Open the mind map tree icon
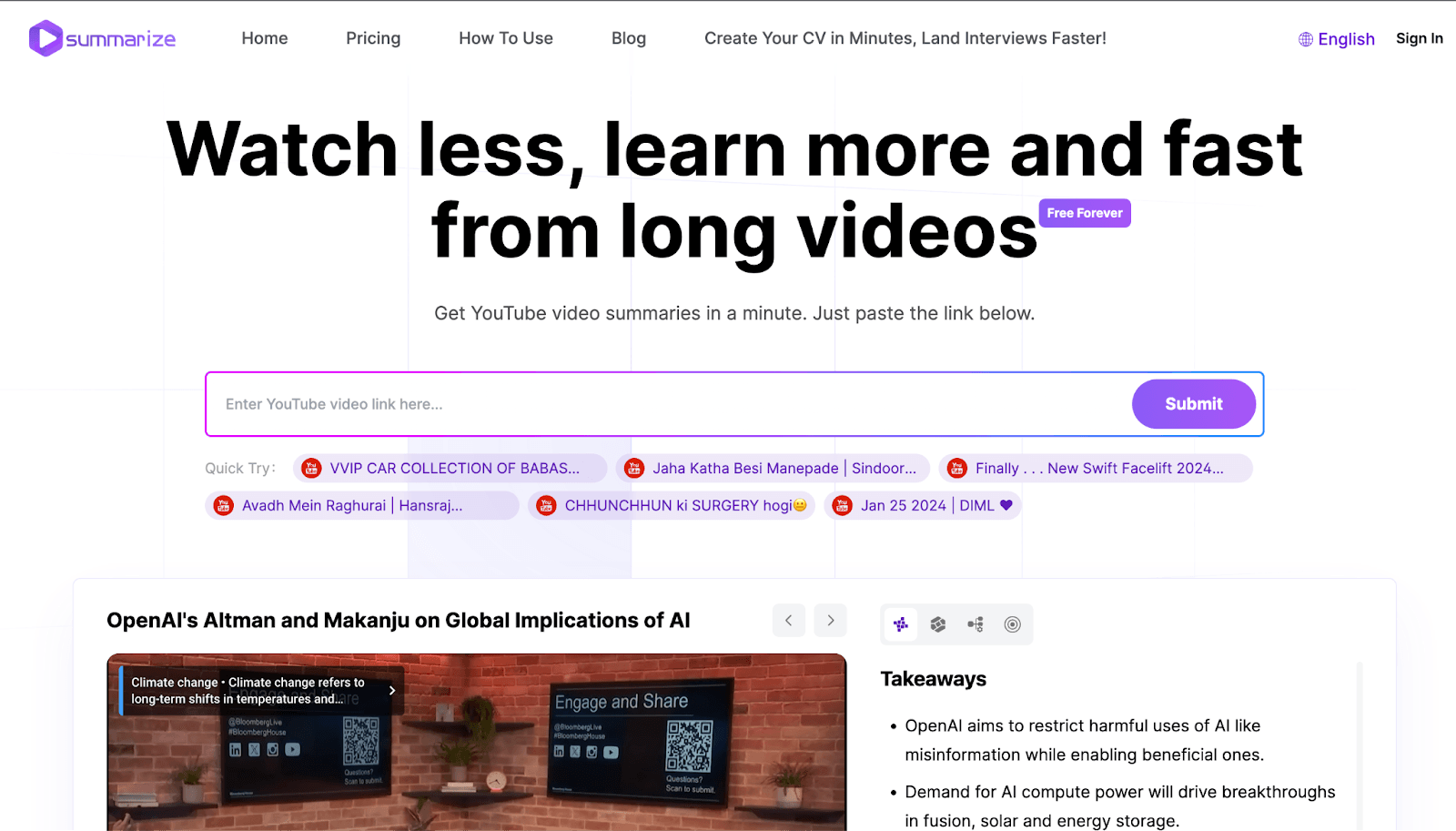 click(976, 624)
